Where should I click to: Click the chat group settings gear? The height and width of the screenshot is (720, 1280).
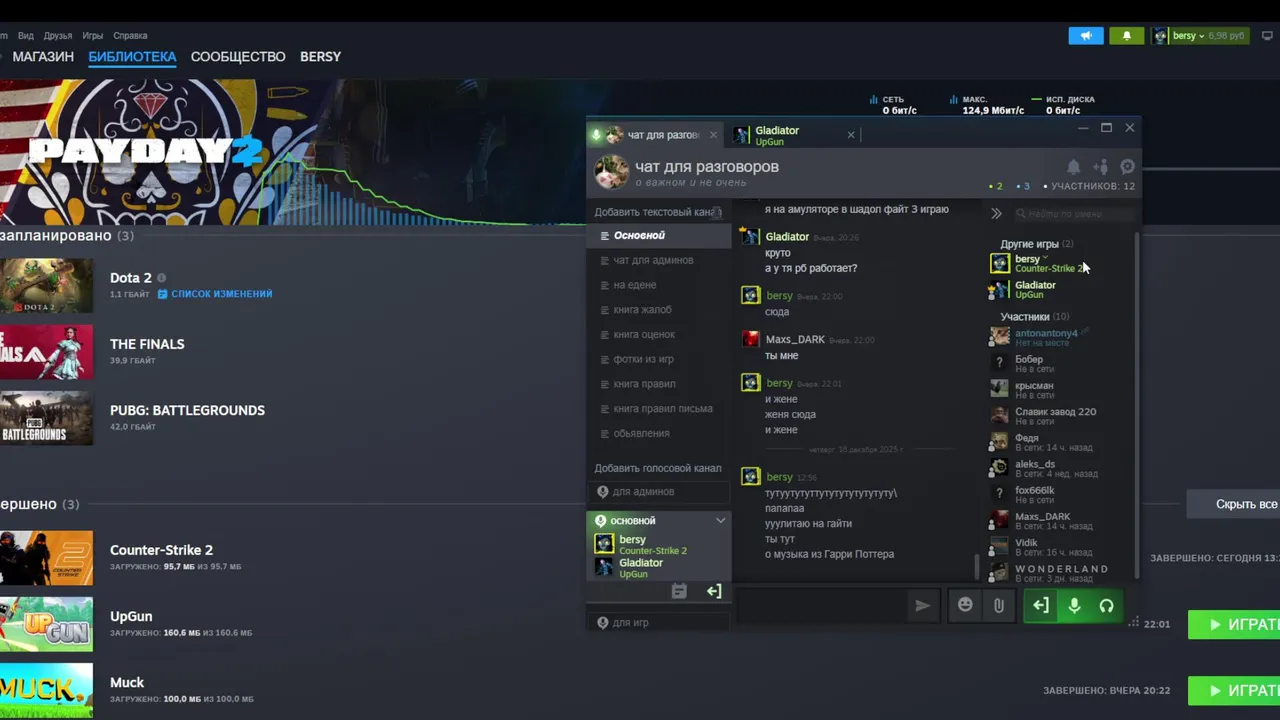pos(1127,167)
